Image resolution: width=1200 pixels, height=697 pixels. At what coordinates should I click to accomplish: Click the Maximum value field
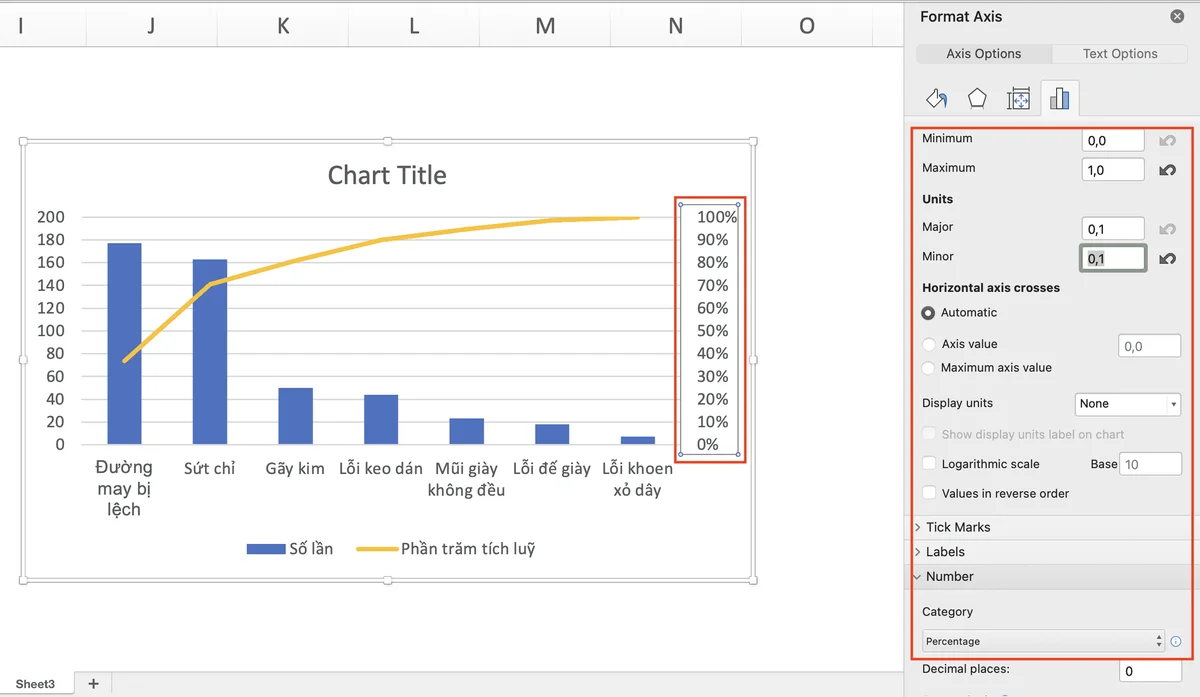[x=1113, y=170]
